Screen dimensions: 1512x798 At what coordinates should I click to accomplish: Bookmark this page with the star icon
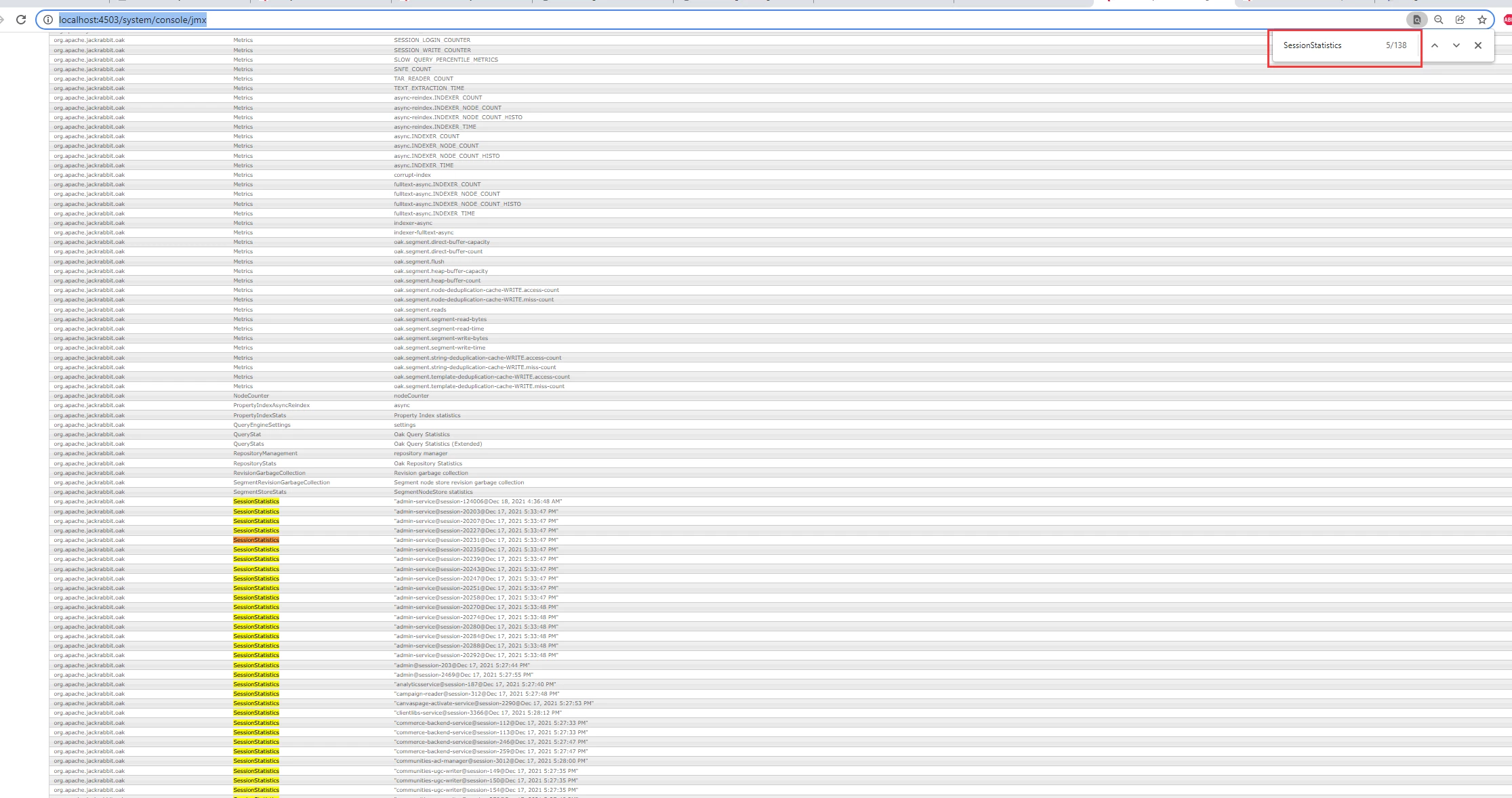click(x=1482, y=20)
